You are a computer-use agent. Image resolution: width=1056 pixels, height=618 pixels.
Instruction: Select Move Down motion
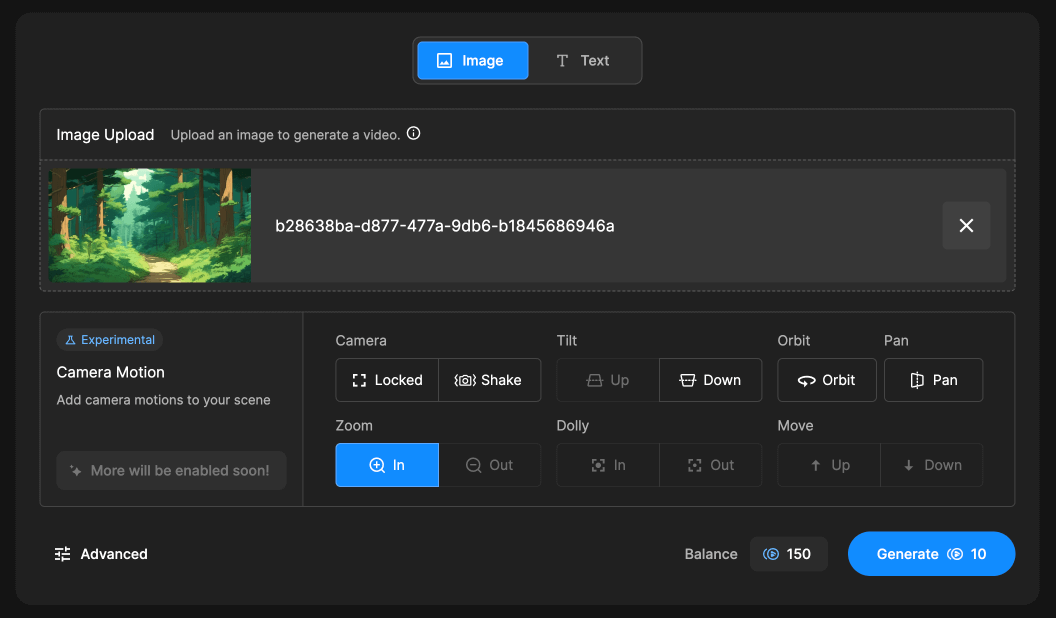(932, 465)
